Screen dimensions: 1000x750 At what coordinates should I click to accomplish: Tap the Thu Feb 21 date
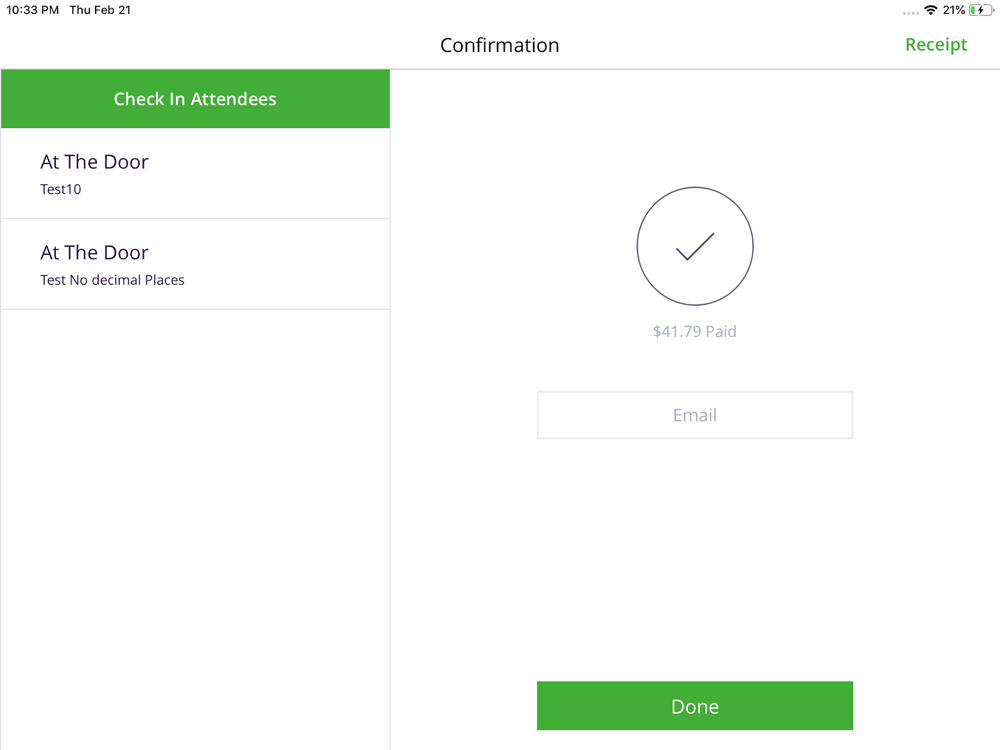100,10
